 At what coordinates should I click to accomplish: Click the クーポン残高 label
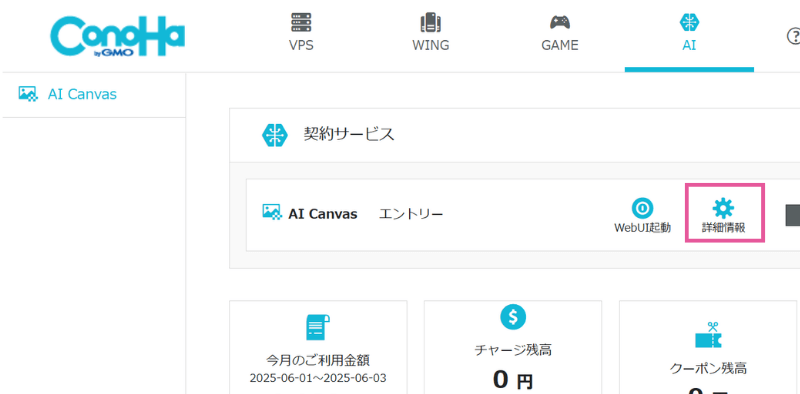(x=708, y=368)
